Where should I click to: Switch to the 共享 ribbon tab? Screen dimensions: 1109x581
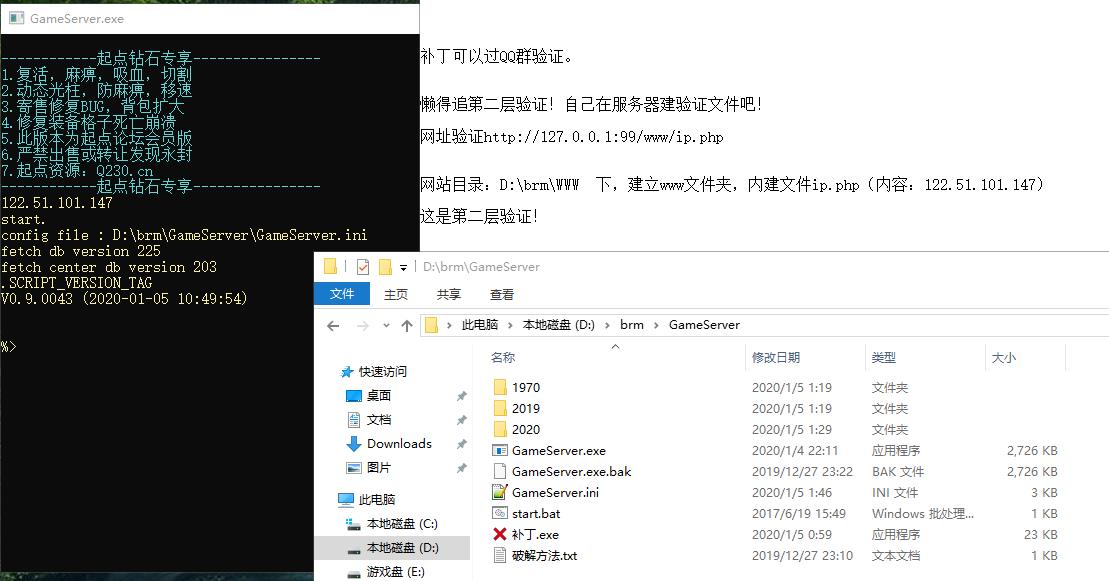click(x=449, y=294)
